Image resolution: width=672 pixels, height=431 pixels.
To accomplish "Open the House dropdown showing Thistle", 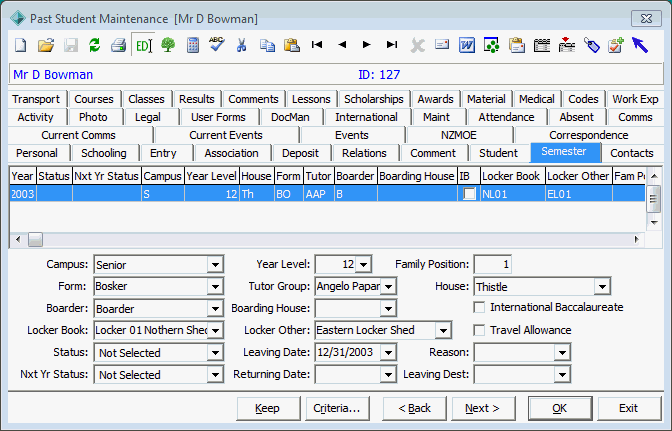I will (602, 286).
